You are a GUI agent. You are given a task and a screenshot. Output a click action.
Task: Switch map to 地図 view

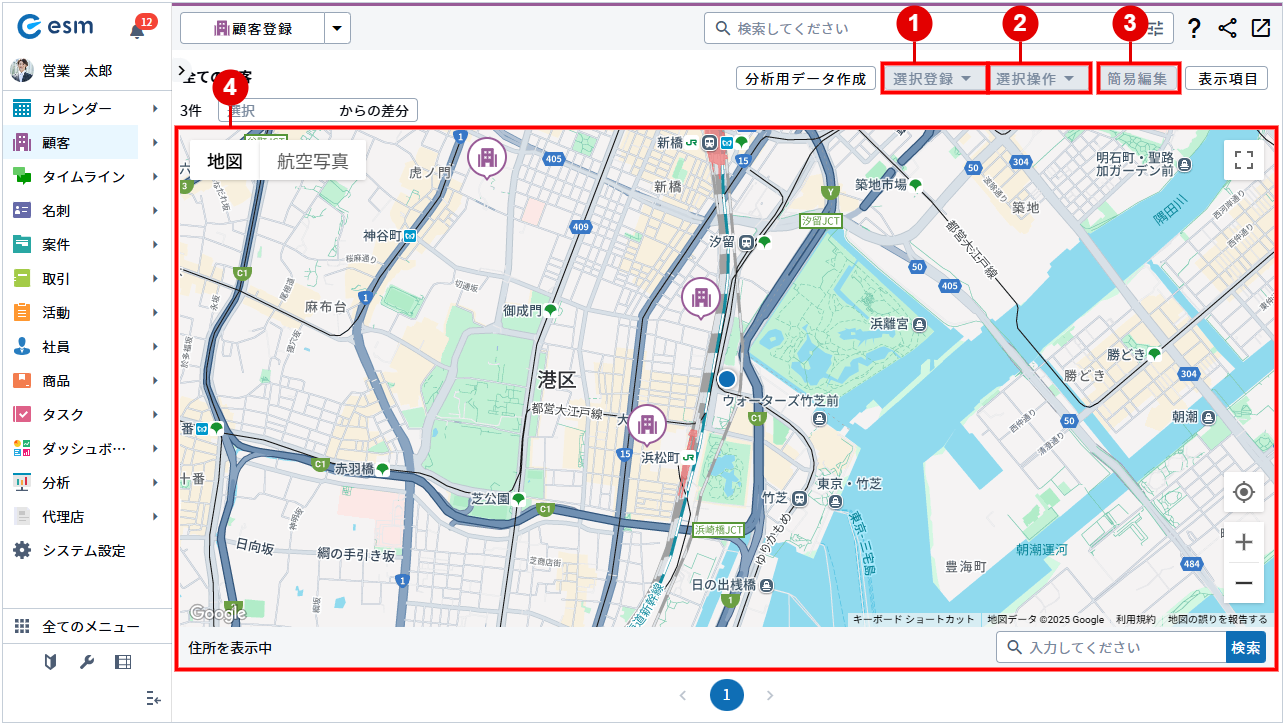click(225, 160)
